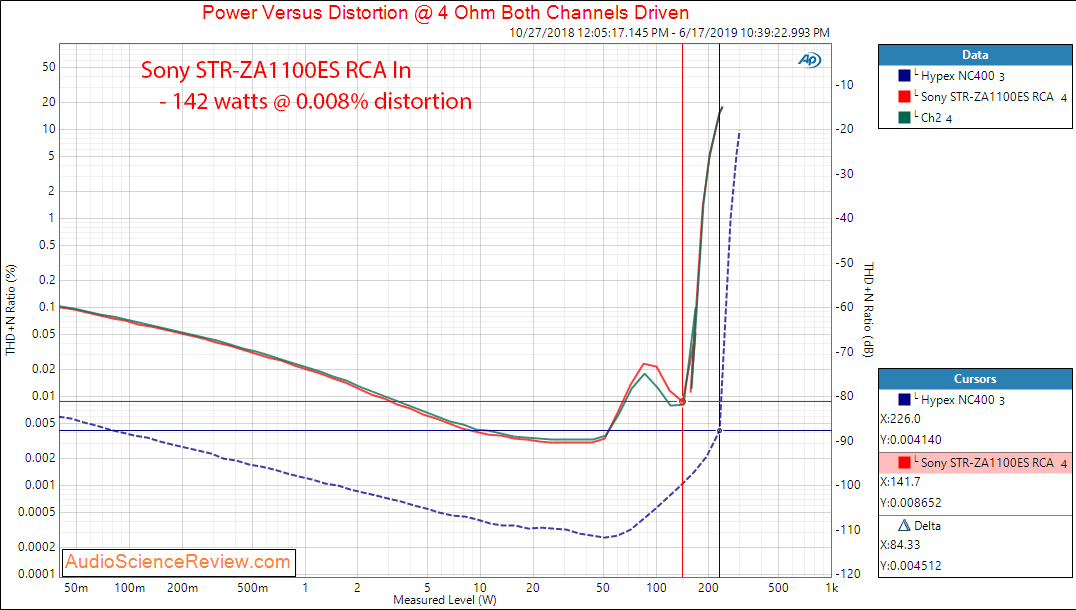
Task: Click the Delta value Y:0.004512
Action: tap(911, 566)
